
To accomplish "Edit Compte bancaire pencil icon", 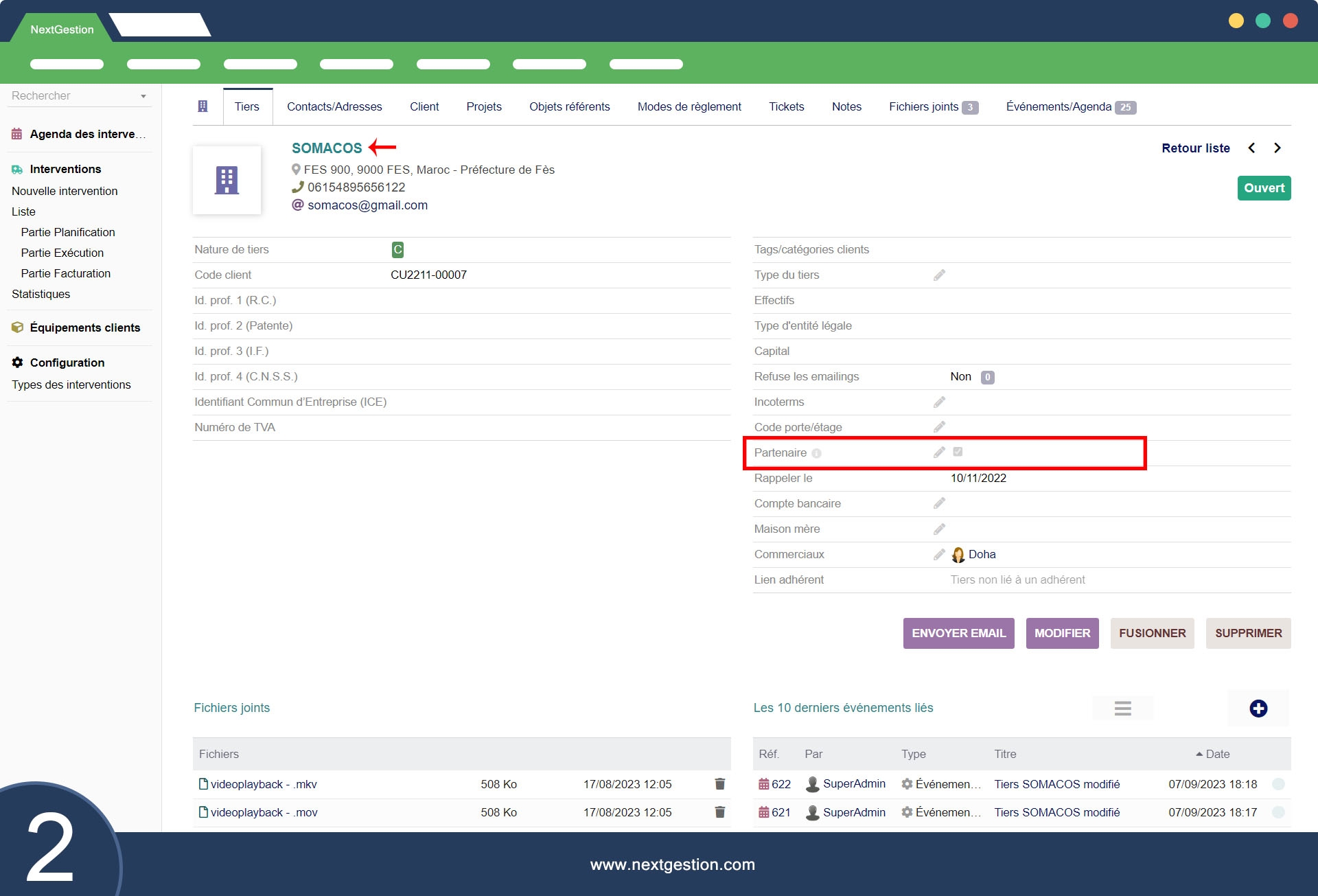I will (939, 504).
